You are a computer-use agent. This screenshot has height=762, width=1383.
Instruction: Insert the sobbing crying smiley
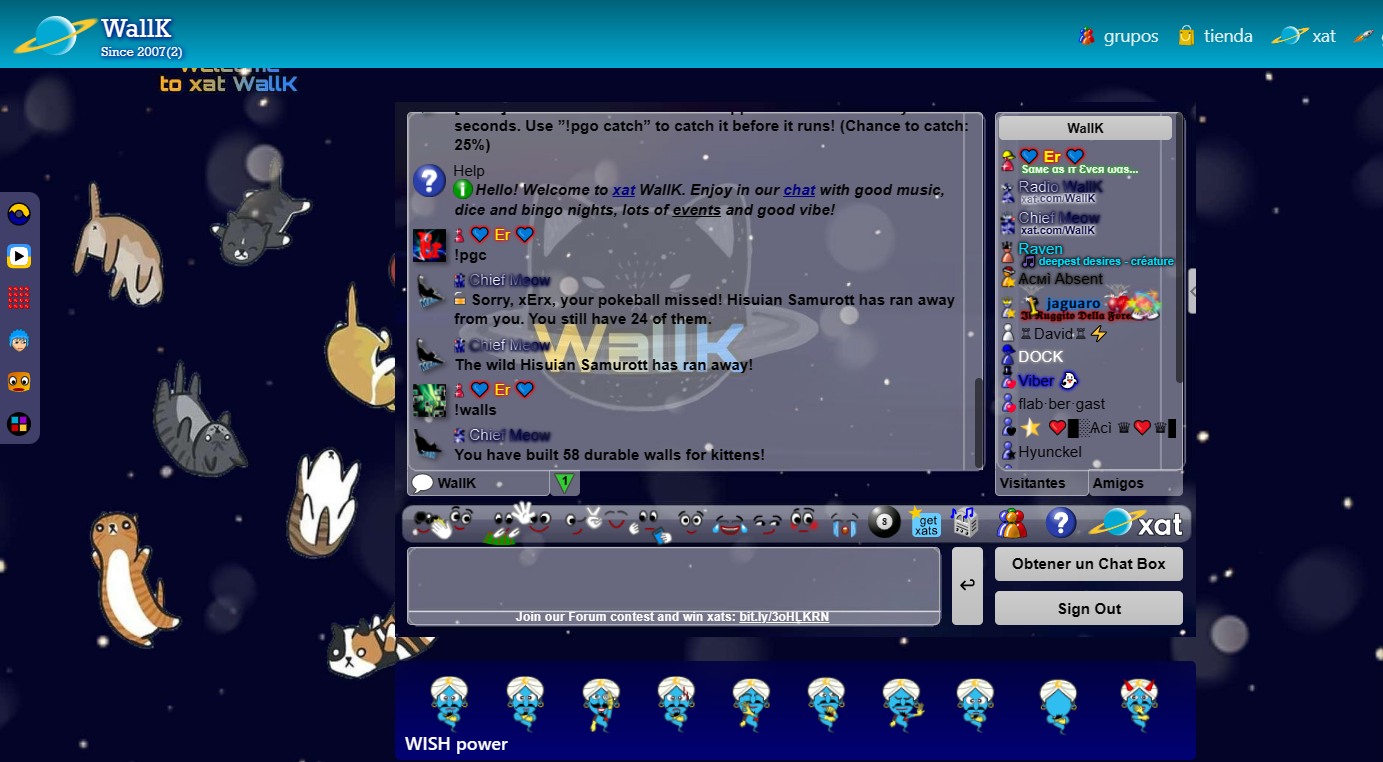844,523
